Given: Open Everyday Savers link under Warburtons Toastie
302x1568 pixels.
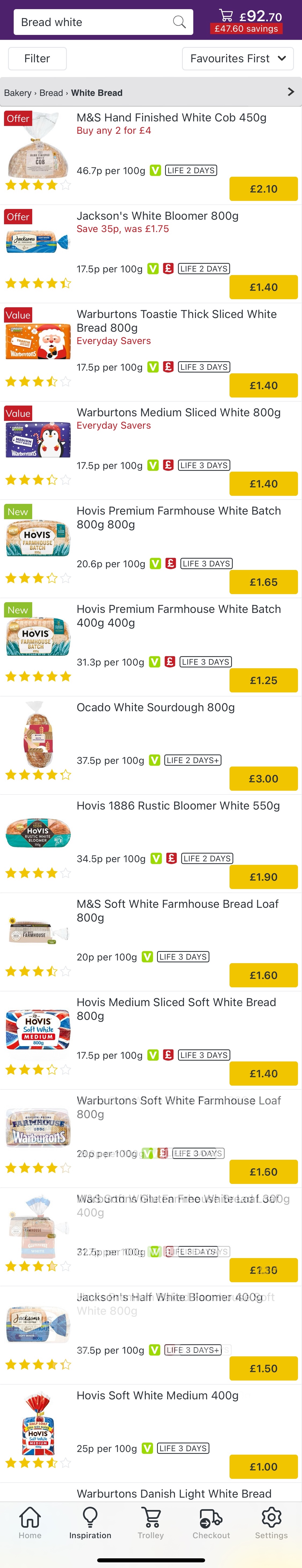Looking at the screenshot, I should tap(114, 341).
